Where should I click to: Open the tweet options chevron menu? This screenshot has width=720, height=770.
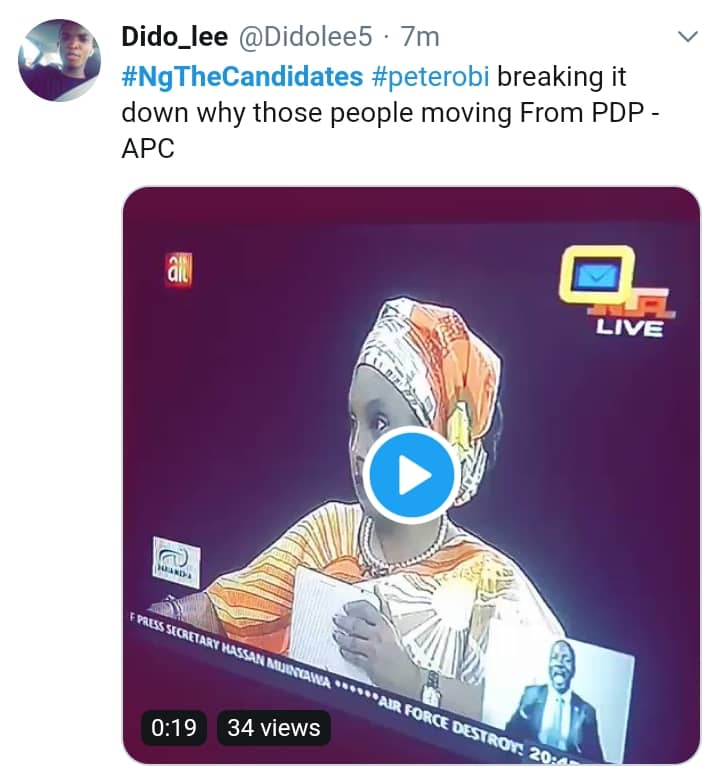687,39
